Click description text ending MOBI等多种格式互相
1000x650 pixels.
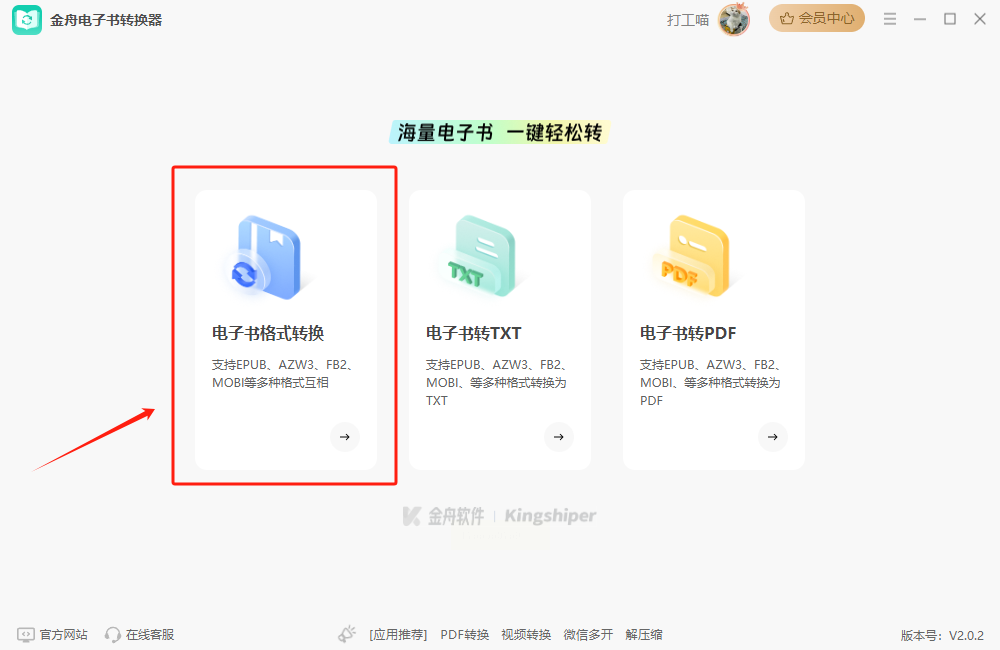[x=283, y=374]
